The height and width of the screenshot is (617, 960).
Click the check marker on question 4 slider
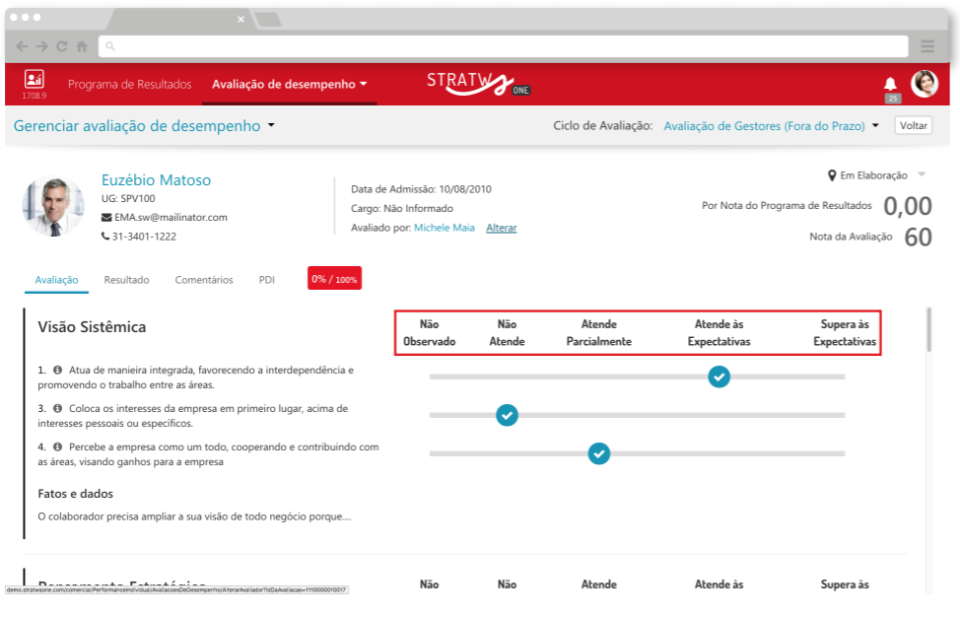[598, 454]
